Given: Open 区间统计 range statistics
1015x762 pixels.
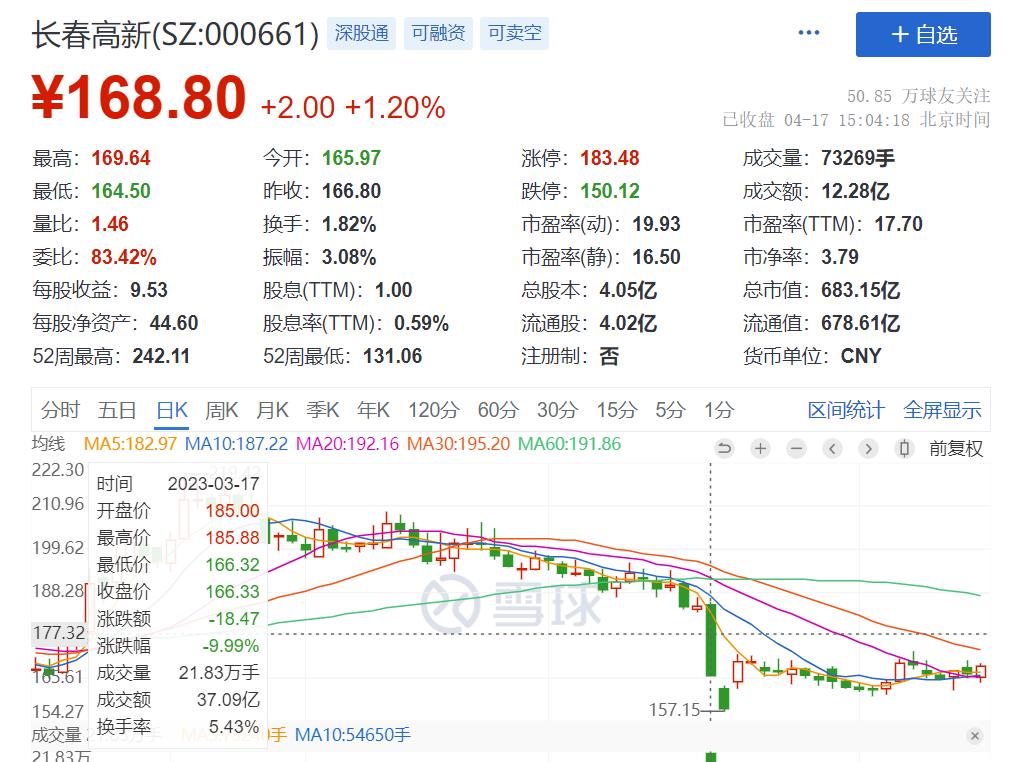Looking at the screenshot, I should point(846,410).
